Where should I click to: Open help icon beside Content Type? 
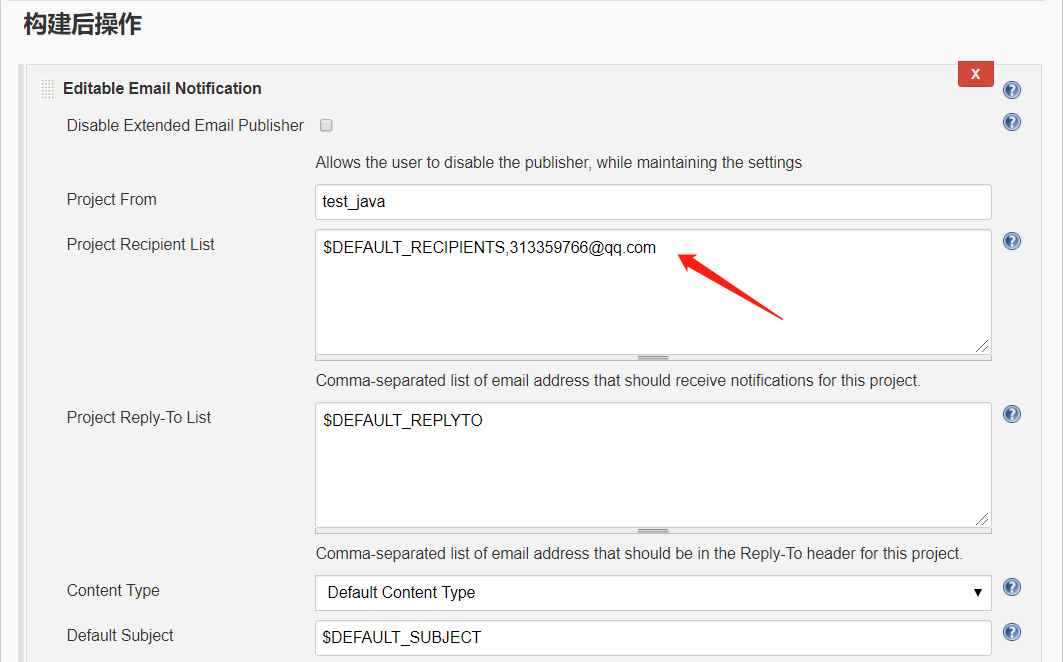click(x=1011, y=587)
